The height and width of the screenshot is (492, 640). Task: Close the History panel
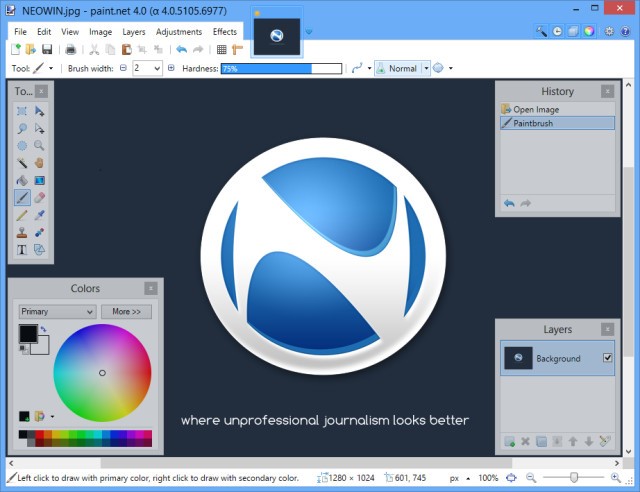coord(607,91)
